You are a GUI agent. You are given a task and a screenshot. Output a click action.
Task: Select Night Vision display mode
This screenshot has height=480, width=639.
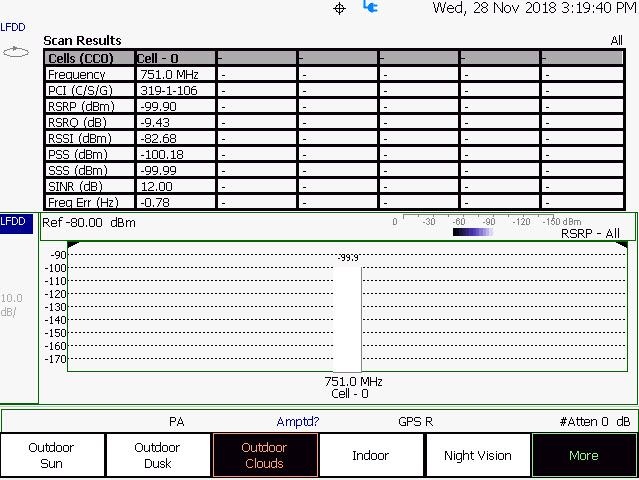[478, 455]
